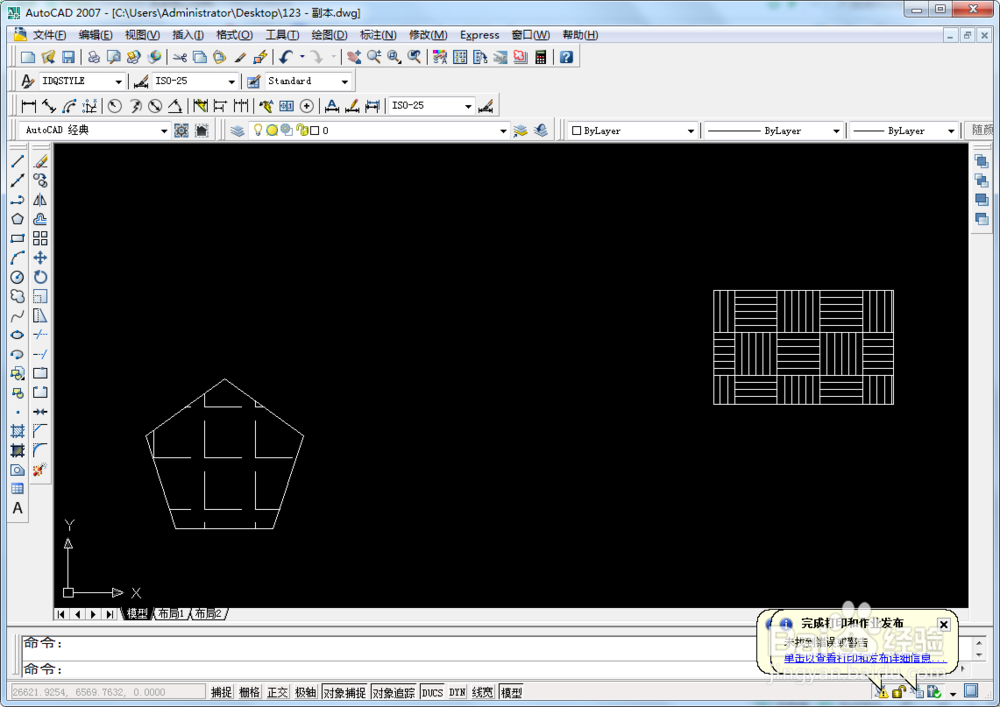Click the ByLayer color swatch box
The image size is (1000, 707).
tap(577, 131)
